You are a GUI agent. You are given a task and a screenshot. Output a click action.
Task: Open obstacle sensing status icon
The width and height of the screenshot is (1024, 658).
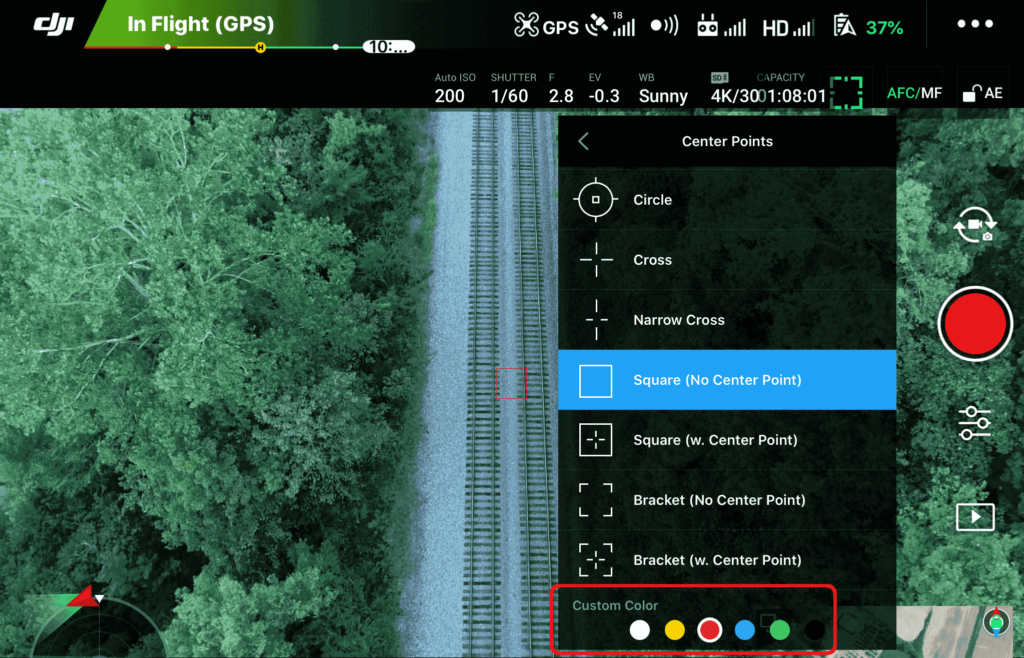[x=665, y=25]
